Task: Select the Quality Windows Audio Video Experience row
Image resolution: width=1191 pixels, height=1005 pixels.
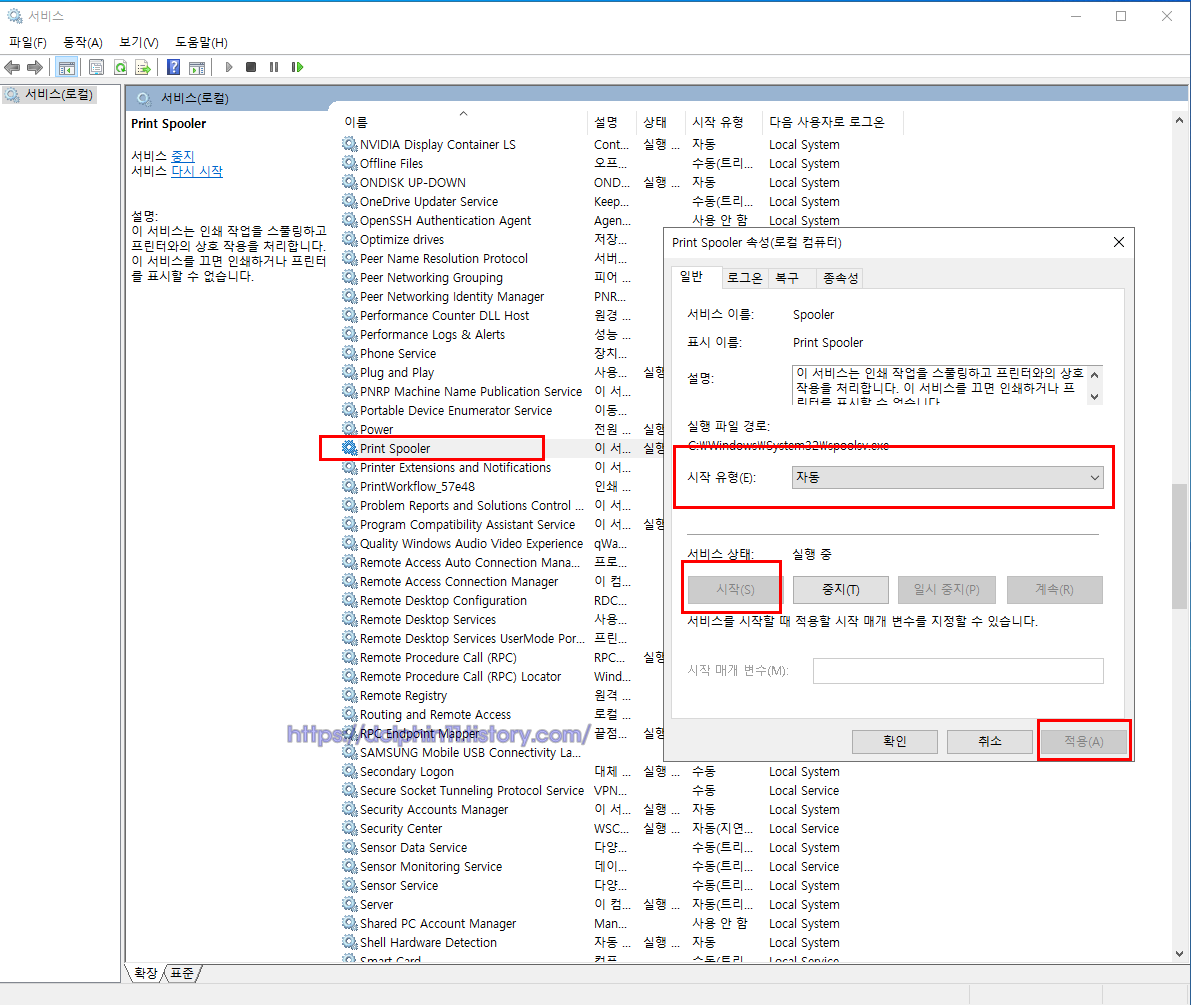Action: point(471,544)
